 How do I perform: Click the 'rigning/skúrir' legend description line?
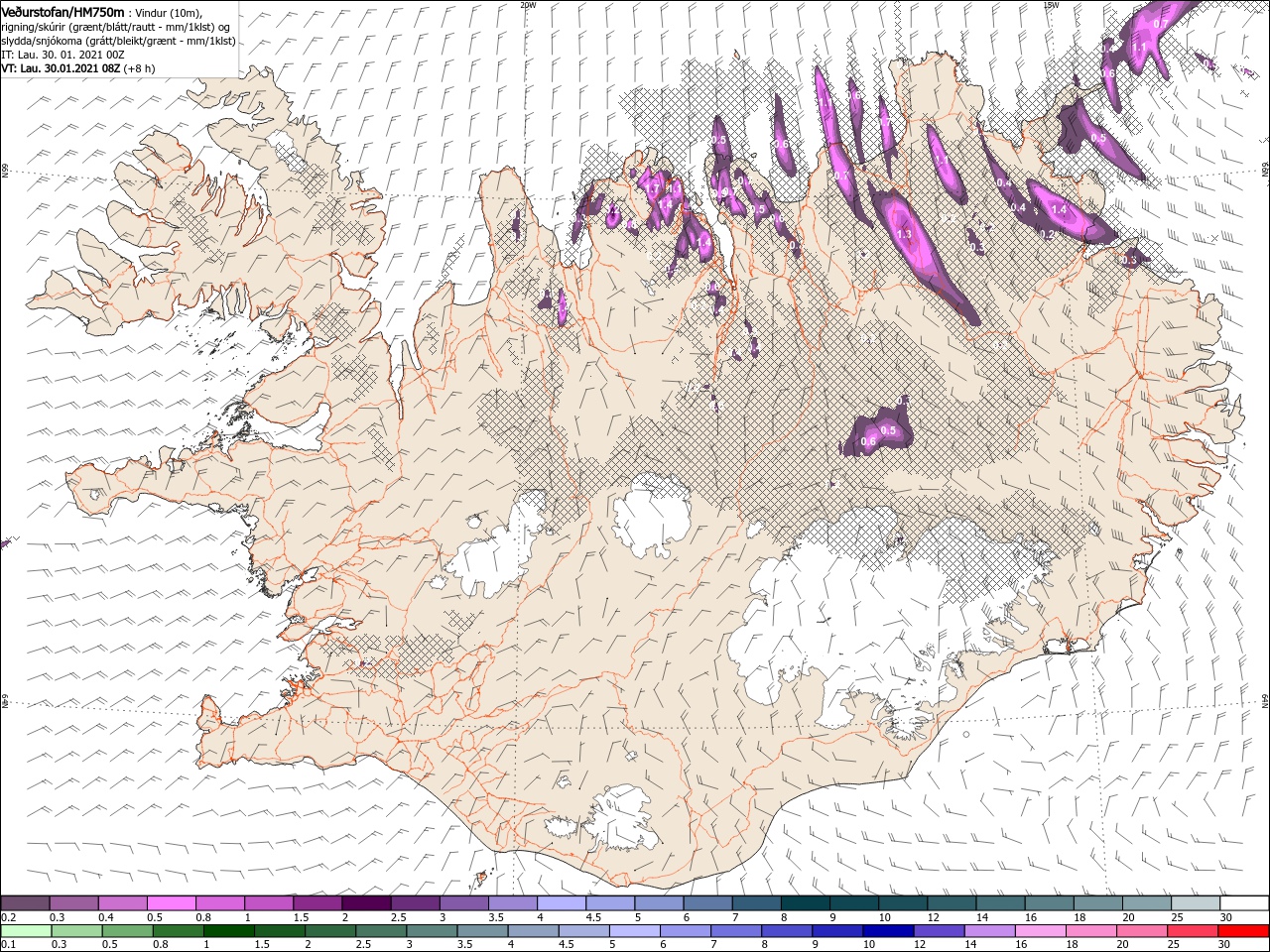point(115,26)
